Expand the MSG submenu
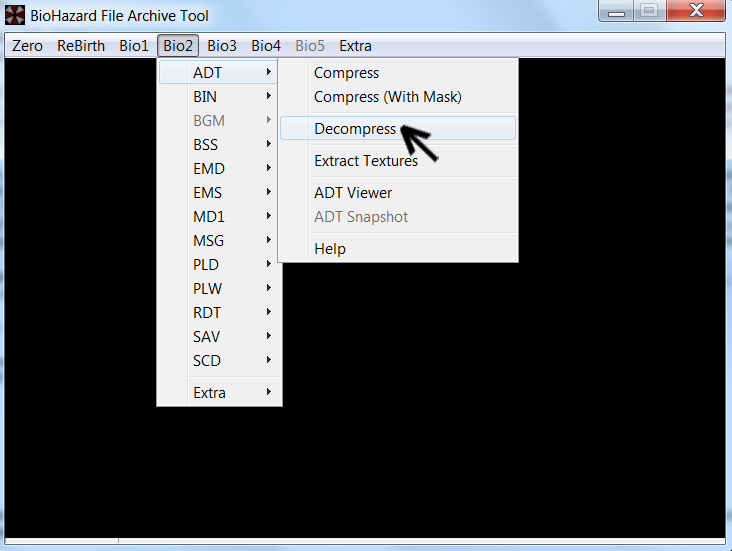The width and height of the screenshot is (732, 551). click(219, 240)
